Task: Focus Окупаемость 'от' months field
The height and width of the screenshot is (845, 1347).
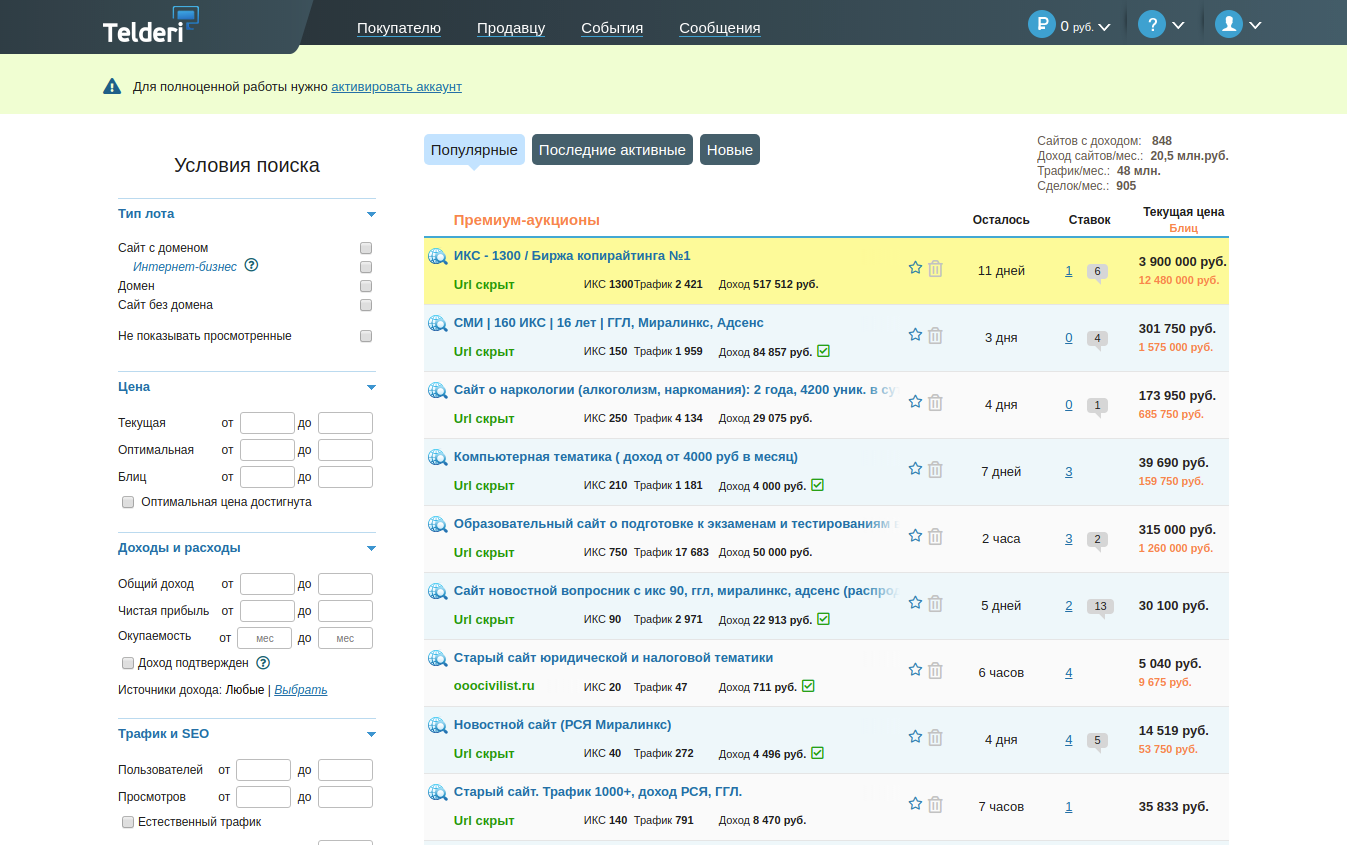Action: [264, 638]
